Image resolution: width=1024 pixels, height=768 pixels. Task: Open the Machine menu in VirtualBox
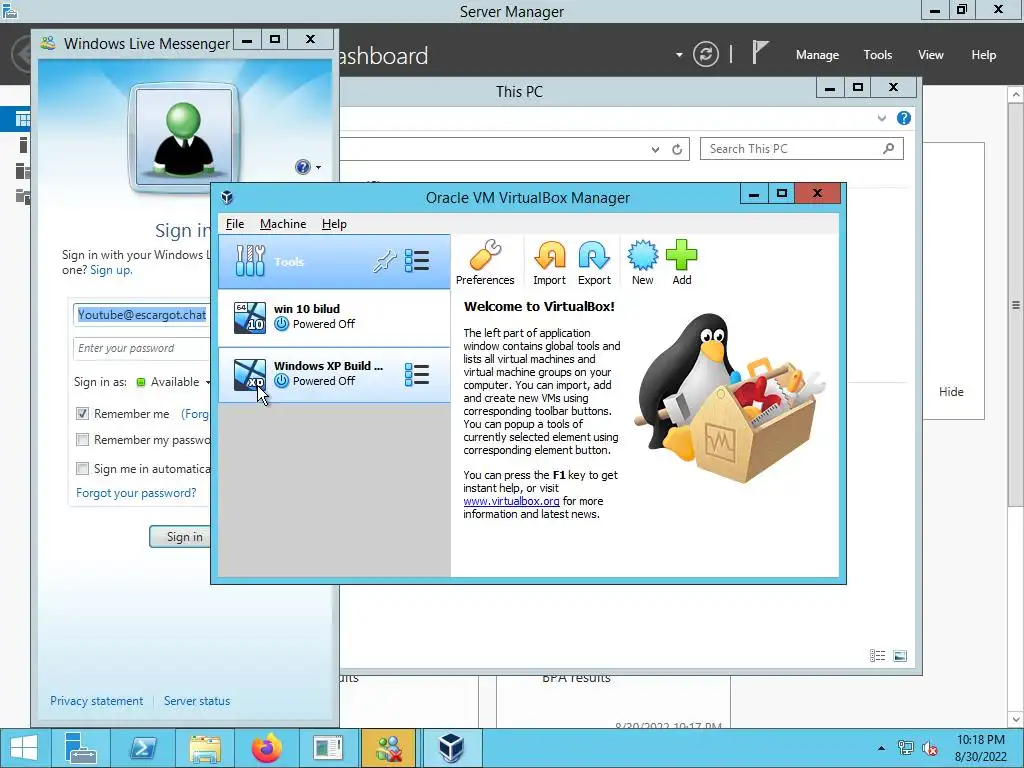click(283, 224)
